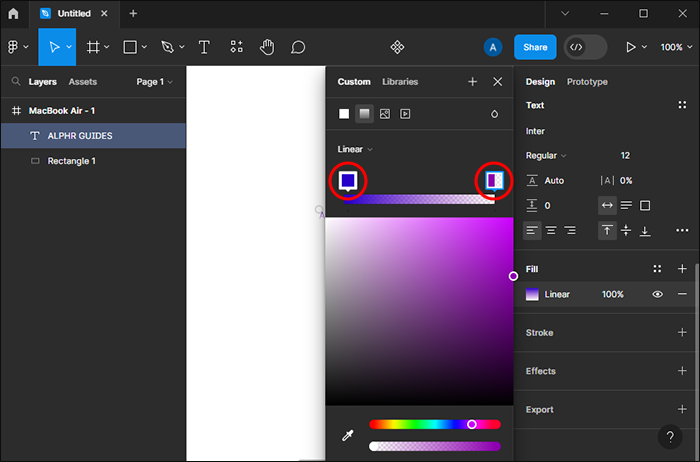
Task: Switch to the Libraries tab
Action: click(x=400, y=82)
